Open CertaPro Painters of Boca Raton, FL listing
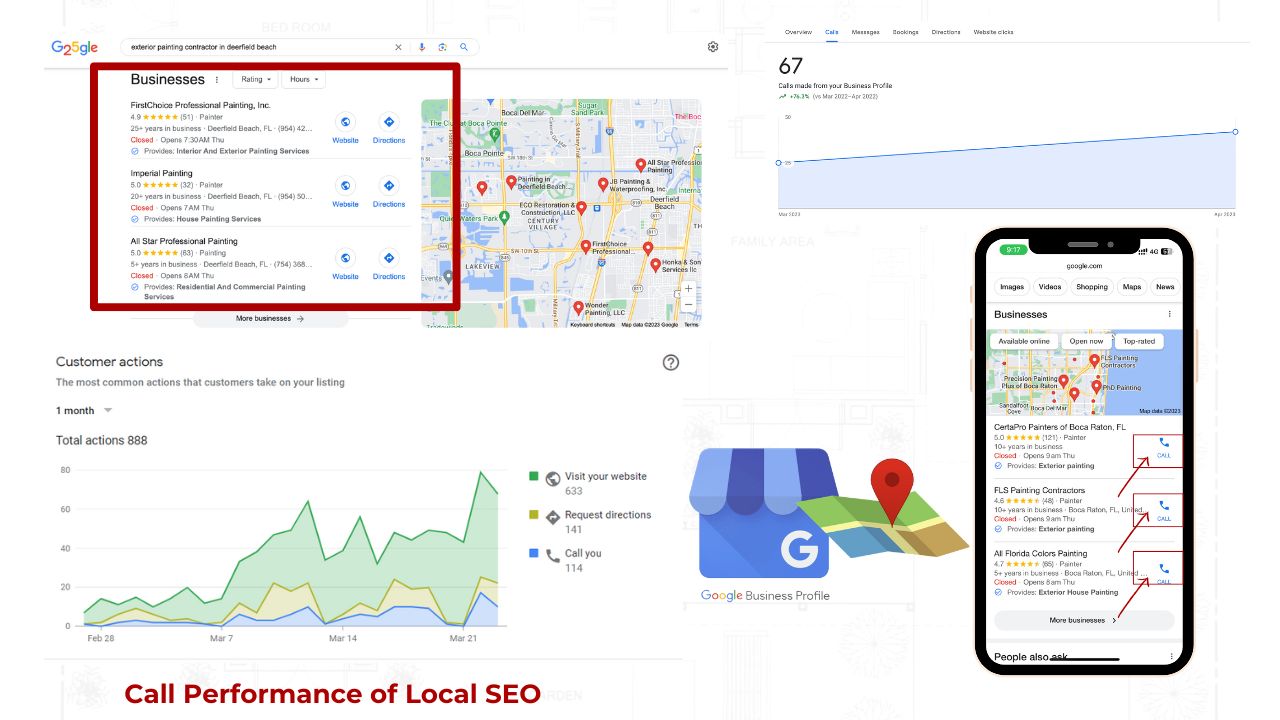 (x=1059, y=427)
